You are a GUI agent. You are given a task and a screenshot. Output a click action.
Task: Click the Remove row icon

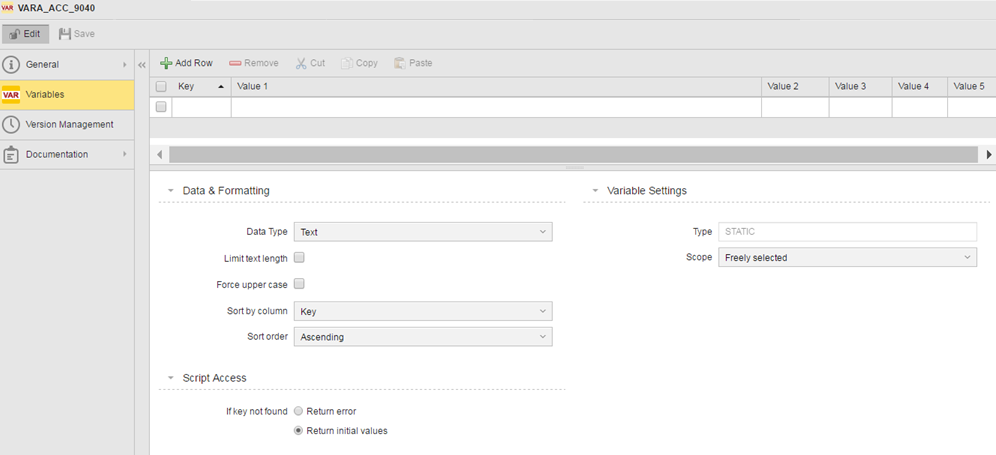click(235, 63)
